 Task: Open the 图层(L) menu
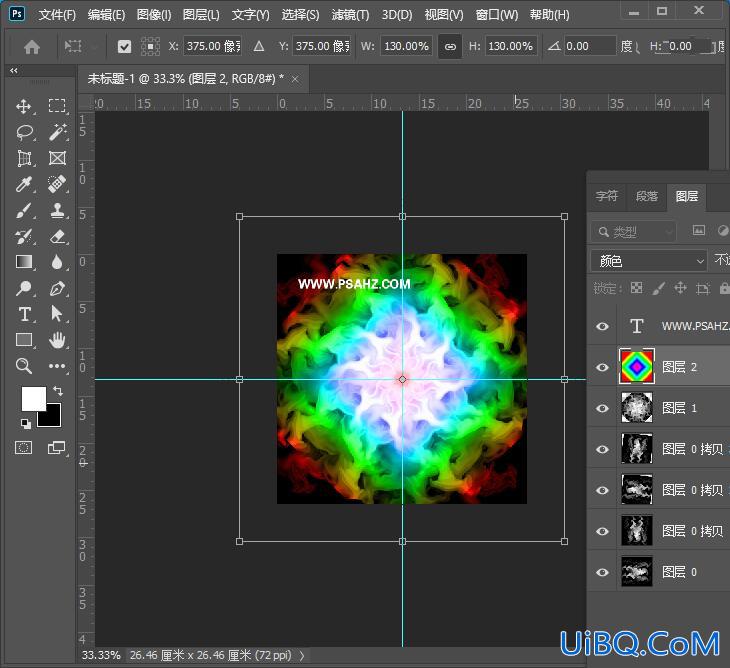pyautogui.click(x=201, y=15)
